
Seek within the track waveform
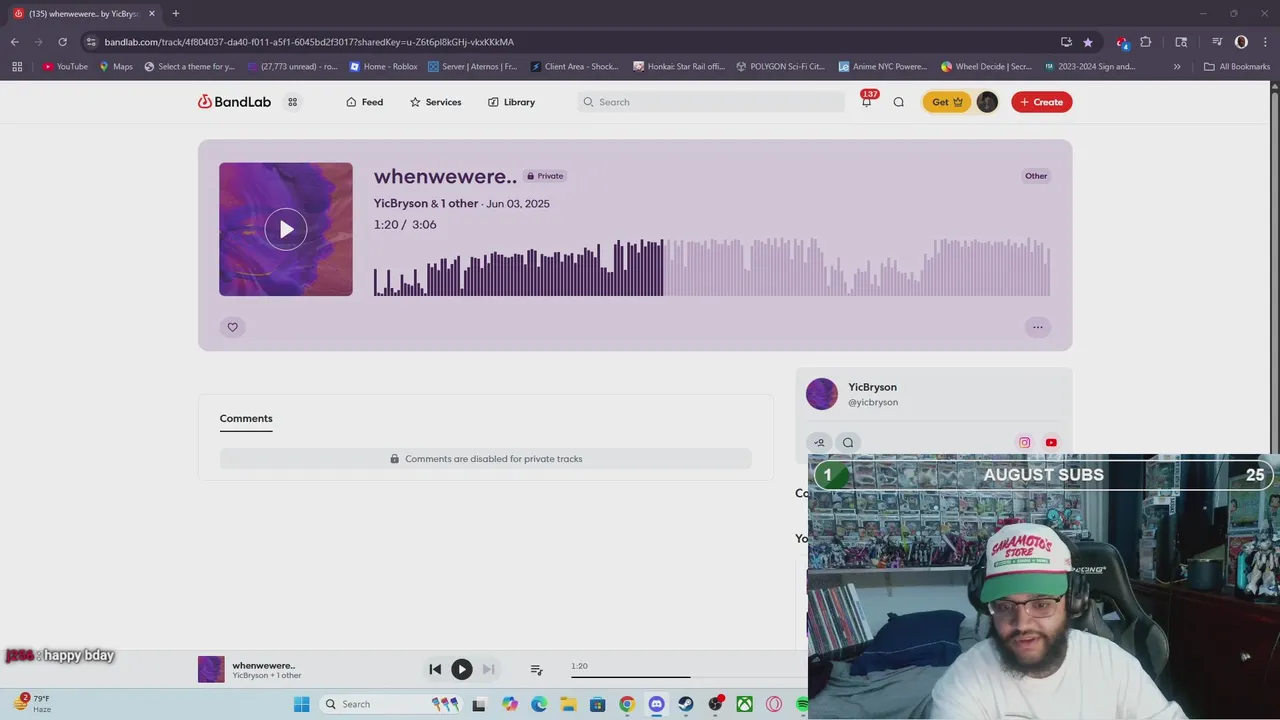coord(712,267)
